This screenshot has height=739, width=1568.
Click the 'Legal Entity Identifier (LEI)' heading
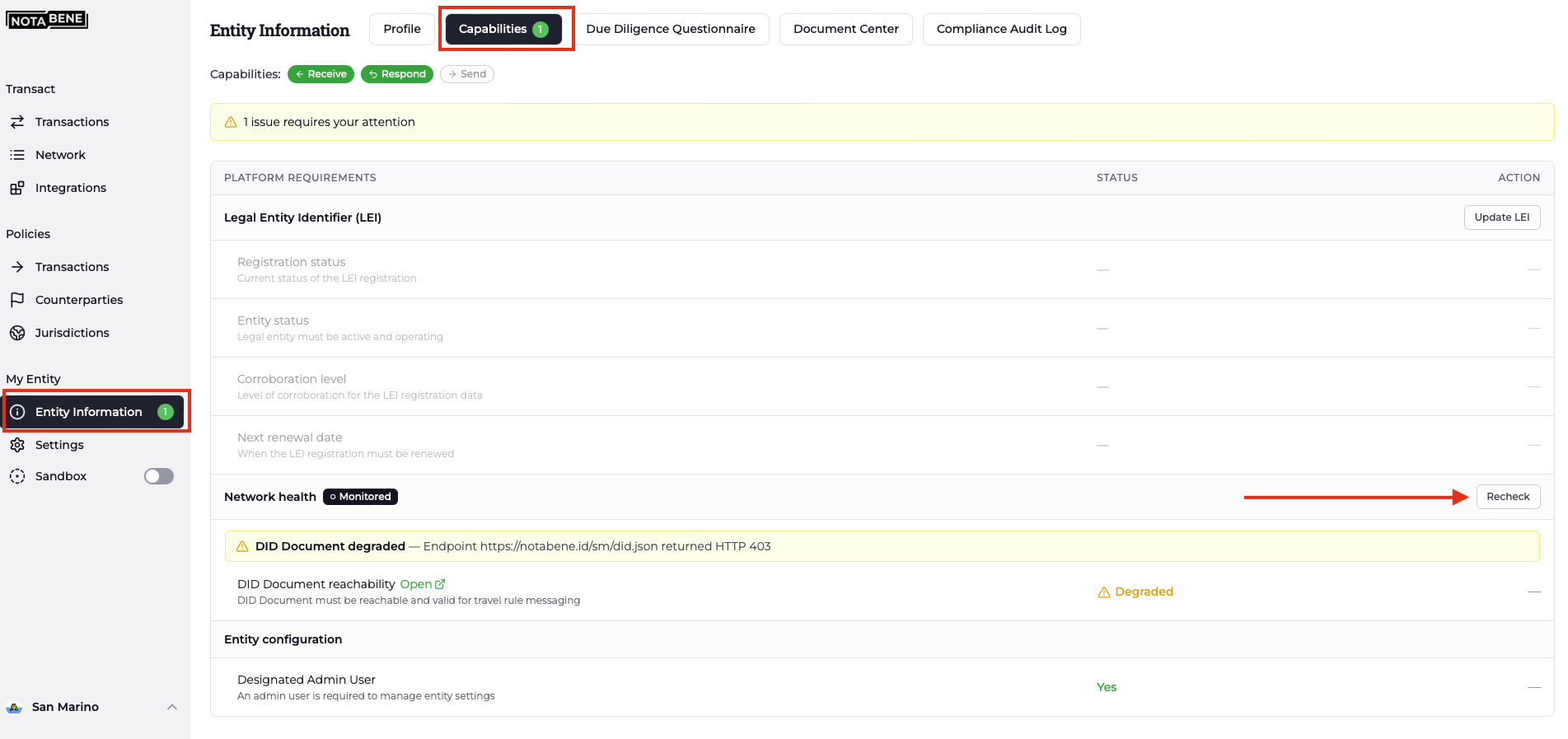pyautogui.click(x=302, y=217)
